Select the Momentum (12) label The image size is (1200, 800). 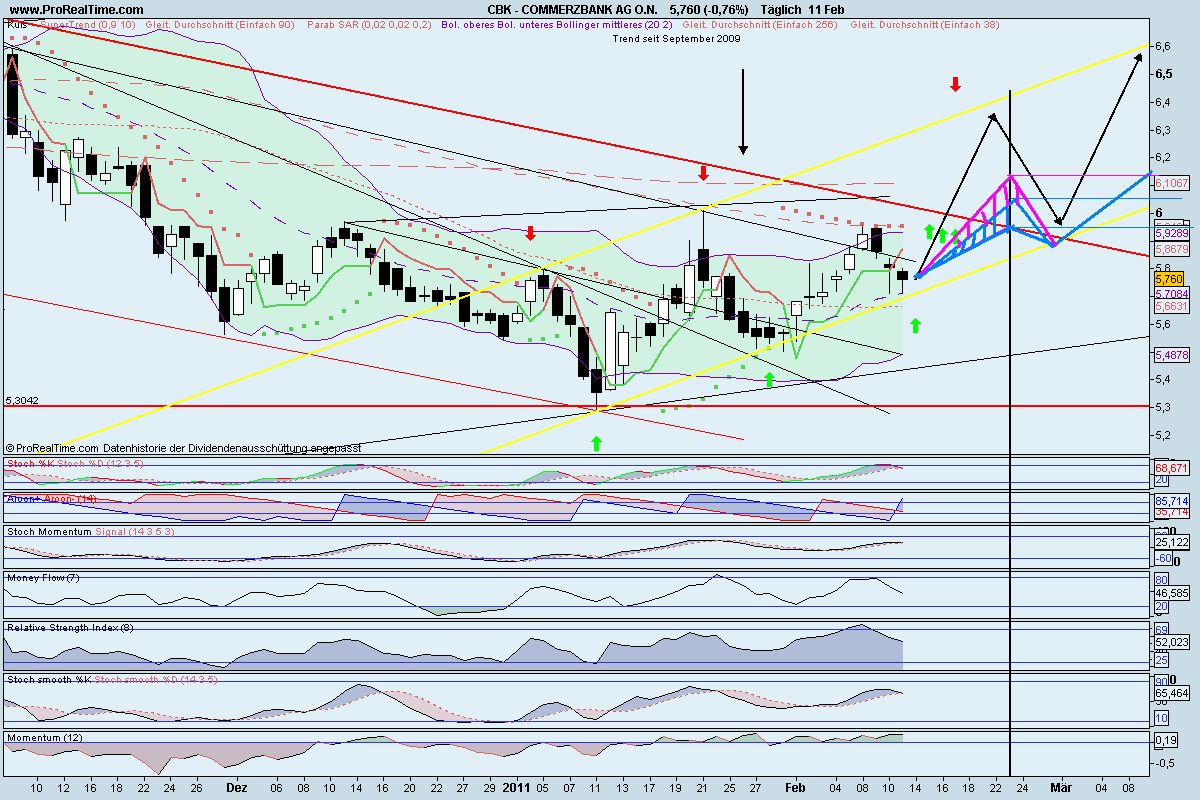click(43, 738)
